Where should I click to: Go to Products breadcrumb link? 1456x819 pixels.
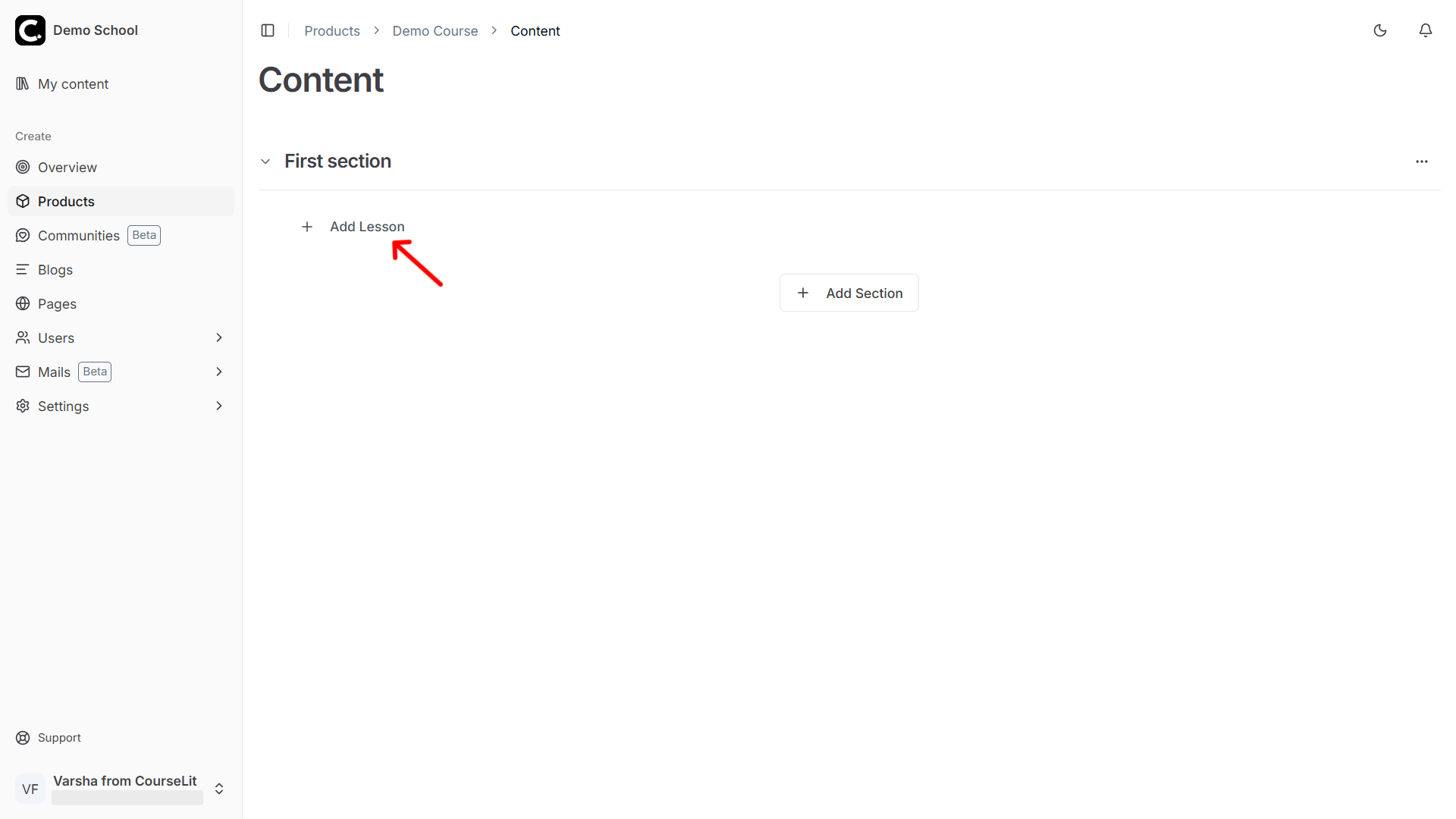tap(332, 31)
